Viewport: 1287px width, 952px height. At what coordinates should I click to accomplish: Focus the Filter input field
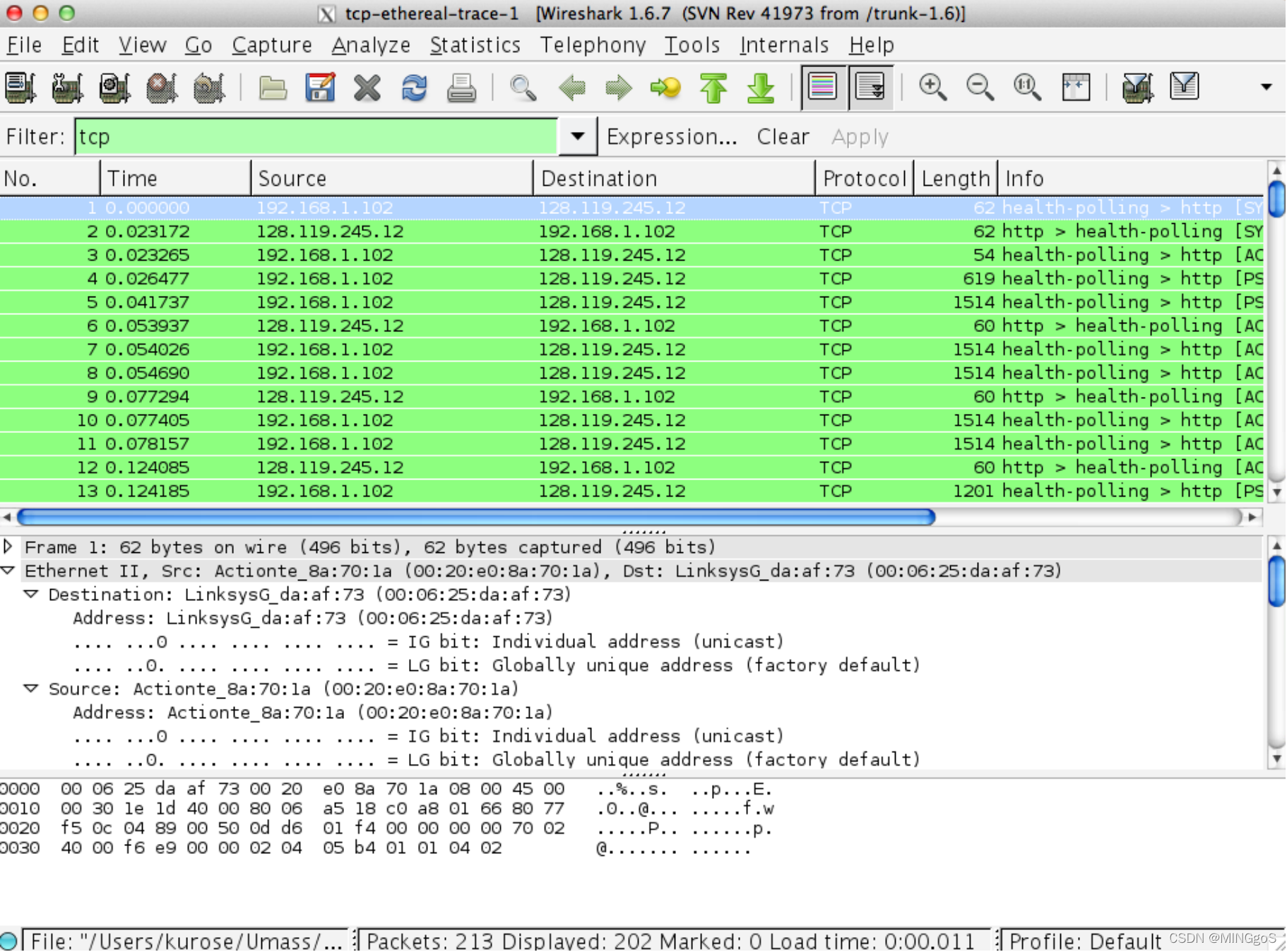coord(316,136)
